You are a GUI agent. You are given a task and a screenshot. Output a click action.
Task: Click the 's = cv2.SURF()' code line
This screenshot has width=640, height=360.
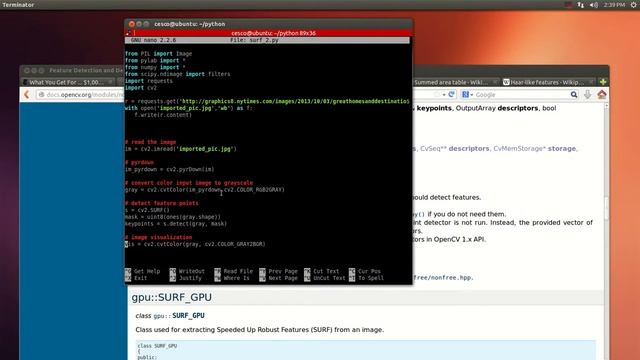click(147, 210)
